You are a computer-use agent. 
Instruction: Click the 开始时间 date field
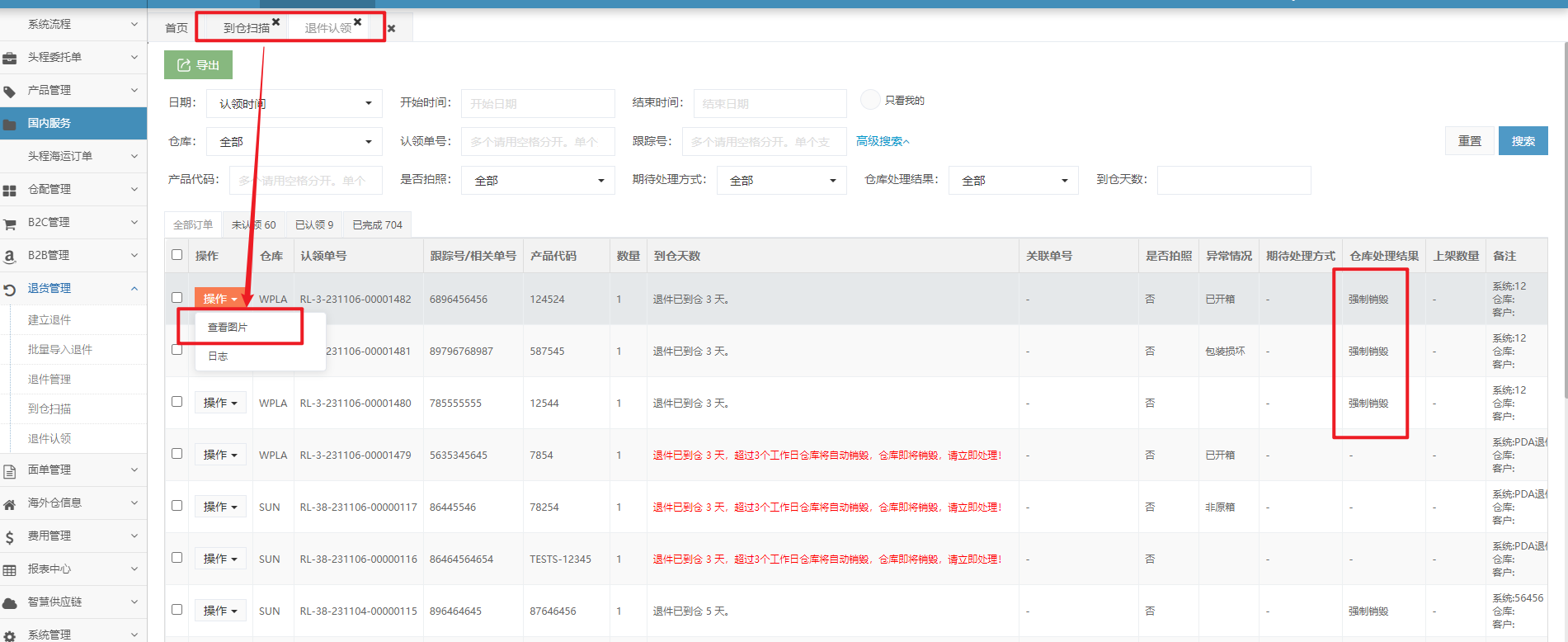538,103
